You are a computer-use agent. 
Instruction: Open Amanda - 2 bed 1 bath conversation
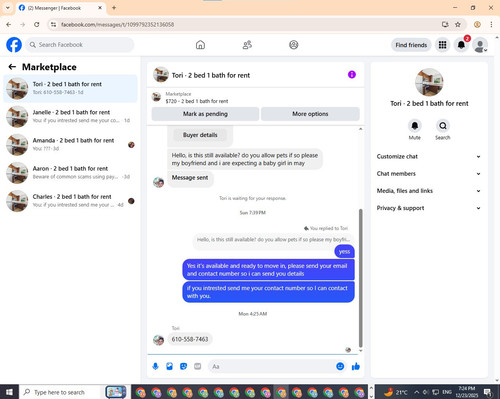click(x=70, y=144)
